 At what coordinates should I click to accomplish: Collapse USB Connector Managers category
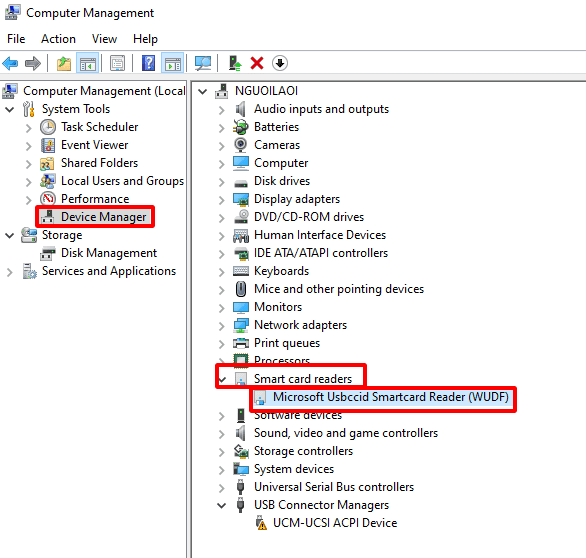point(222,506)
